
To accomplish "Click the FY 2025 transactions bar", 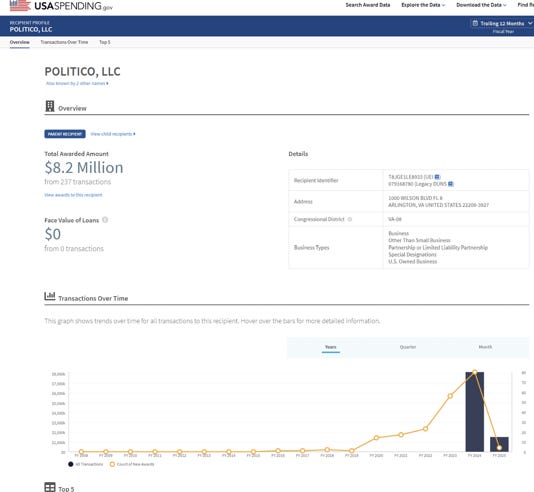I will pos(499,444).
